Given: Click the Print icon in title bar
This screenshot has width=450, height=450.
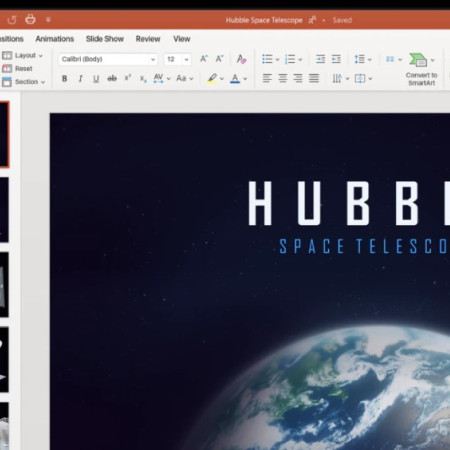Looking at the screenshot, I should [30, 19].
